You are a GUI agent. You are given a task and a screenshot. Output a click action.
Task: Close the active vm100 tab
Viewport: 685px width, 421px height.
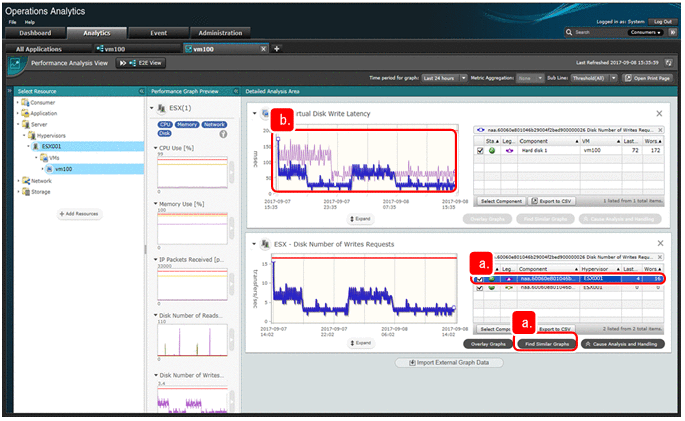[262, 48]
